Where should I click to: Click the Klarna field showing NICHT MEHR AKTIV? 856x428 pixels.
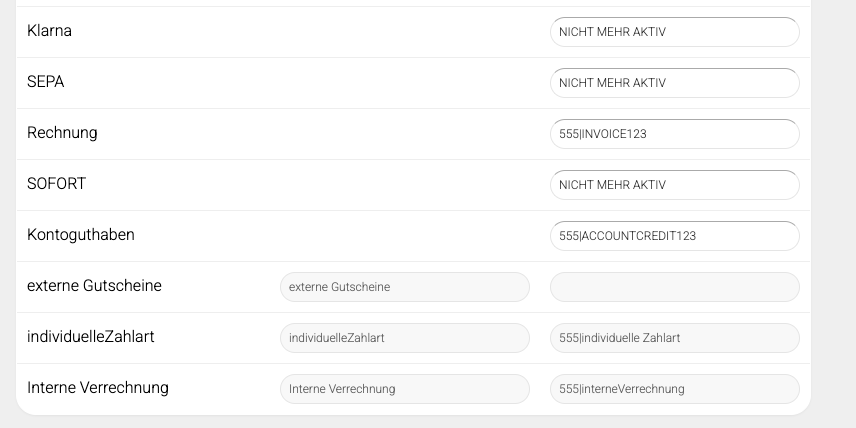(x=674, y=32)
